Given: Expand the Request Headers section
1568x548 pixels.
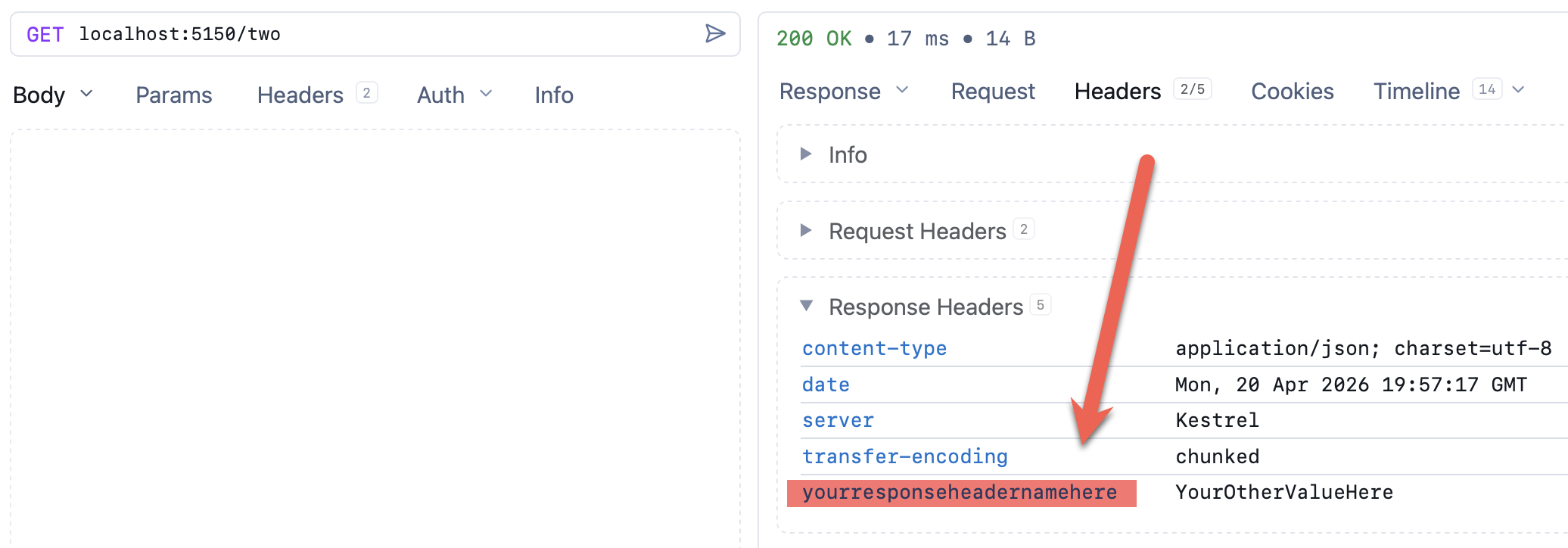Looking at the screenshot, I should tap(806, 231).
